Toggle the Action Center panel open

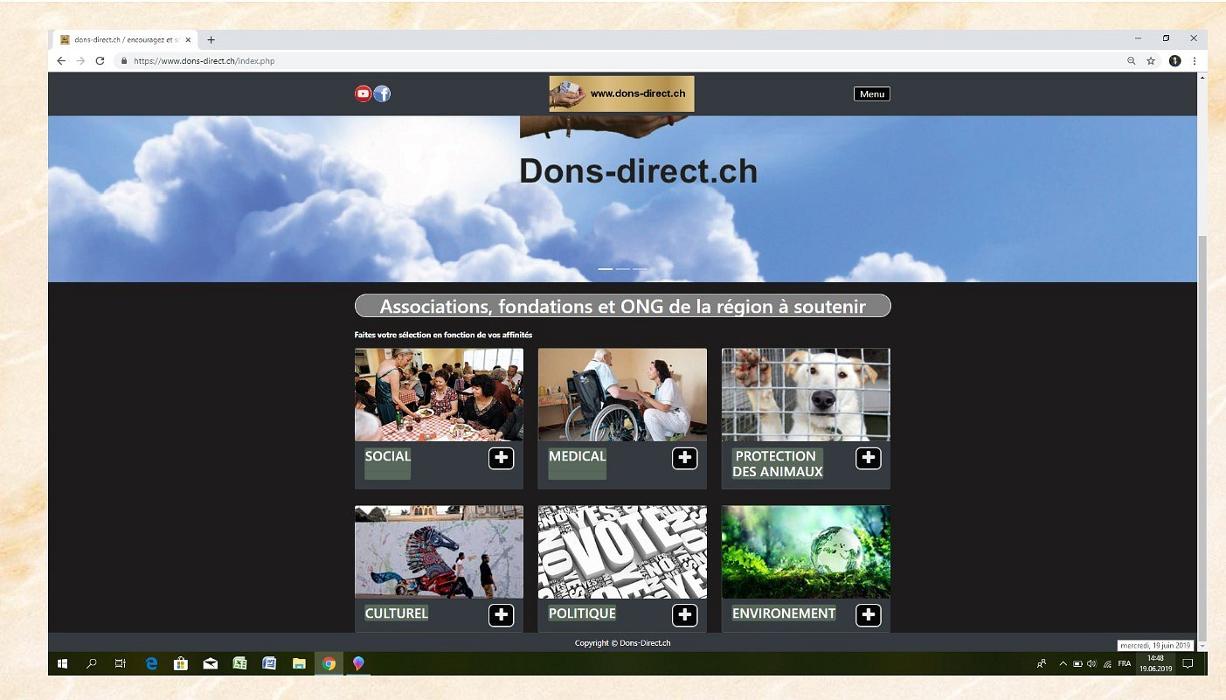(1186, 663)
